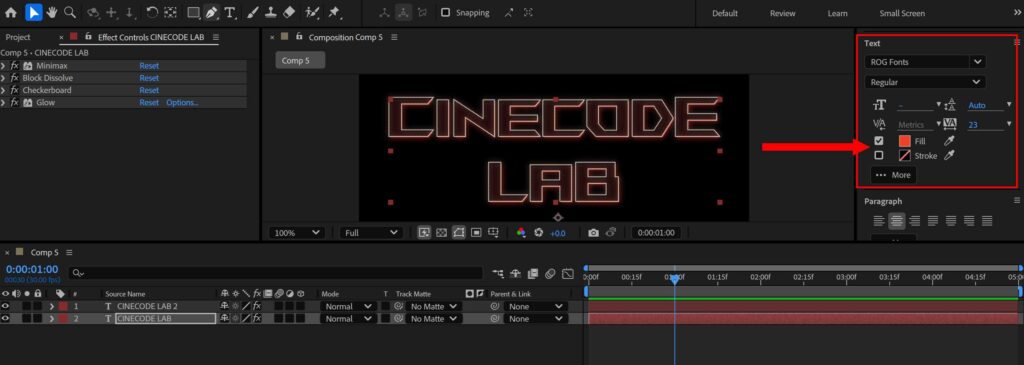Click the Comp 5 timeline tab
Image resolution: width=1024 pixels, height=365 pixels.
44,252
